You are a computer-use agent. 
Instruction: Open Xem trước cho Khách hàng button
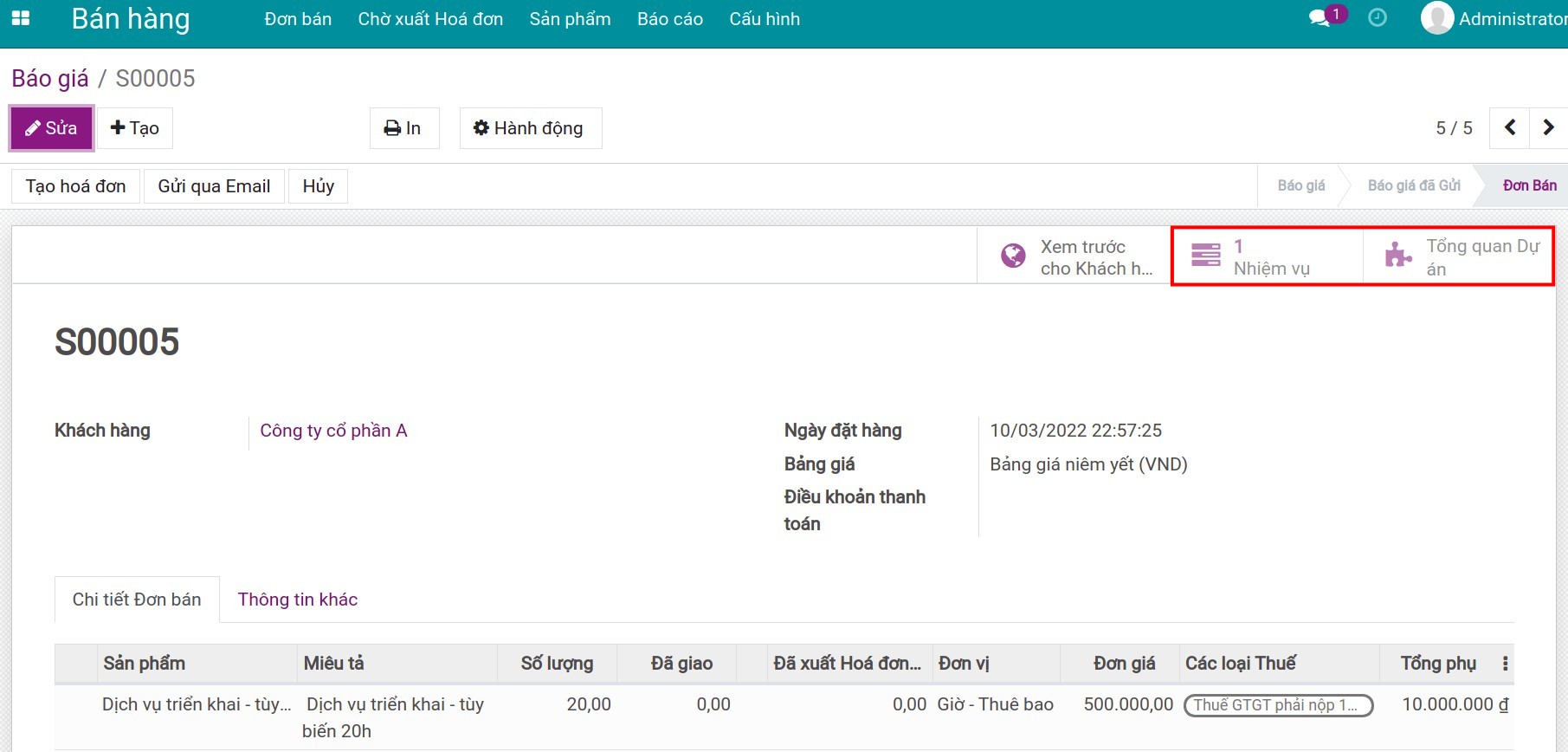click(1074, 256)
